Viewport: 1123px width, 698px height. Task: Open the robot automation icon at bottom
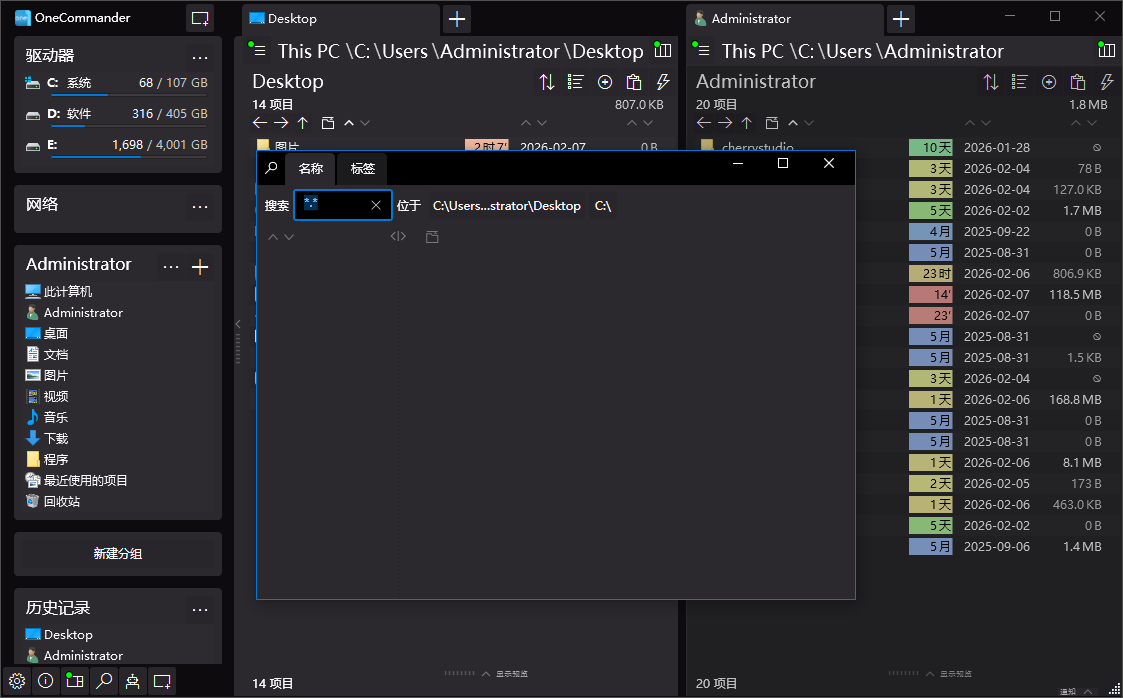click(x=132, y=681)
